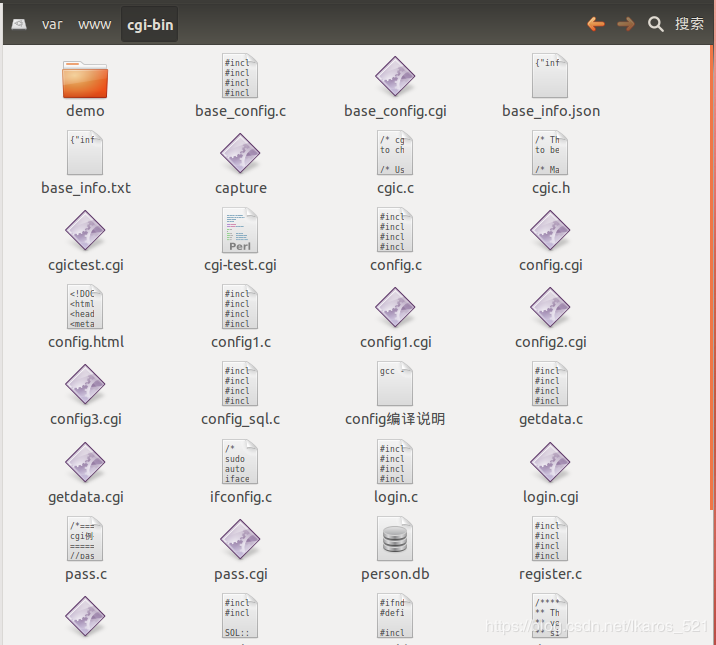This screenshot has height=645, width=716.
Task: Open search with the magnifier icon
Action: (655, 24)
